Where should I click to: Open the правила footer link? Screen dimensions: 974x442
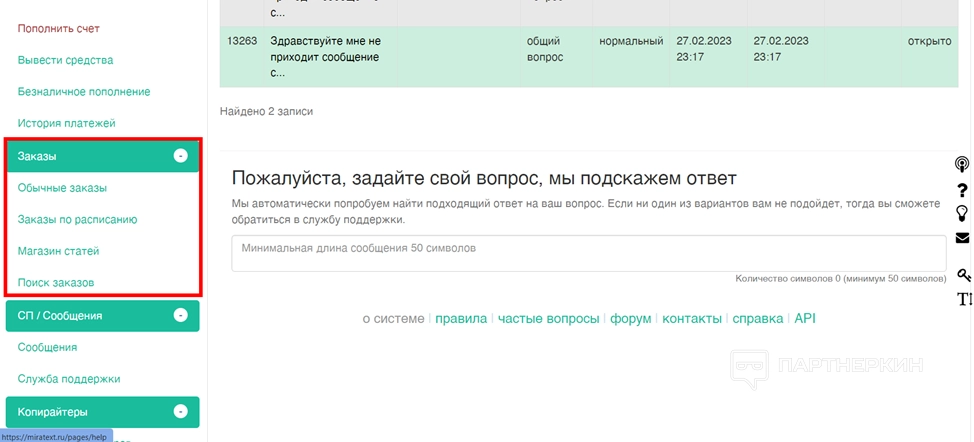tap(461, 318)
